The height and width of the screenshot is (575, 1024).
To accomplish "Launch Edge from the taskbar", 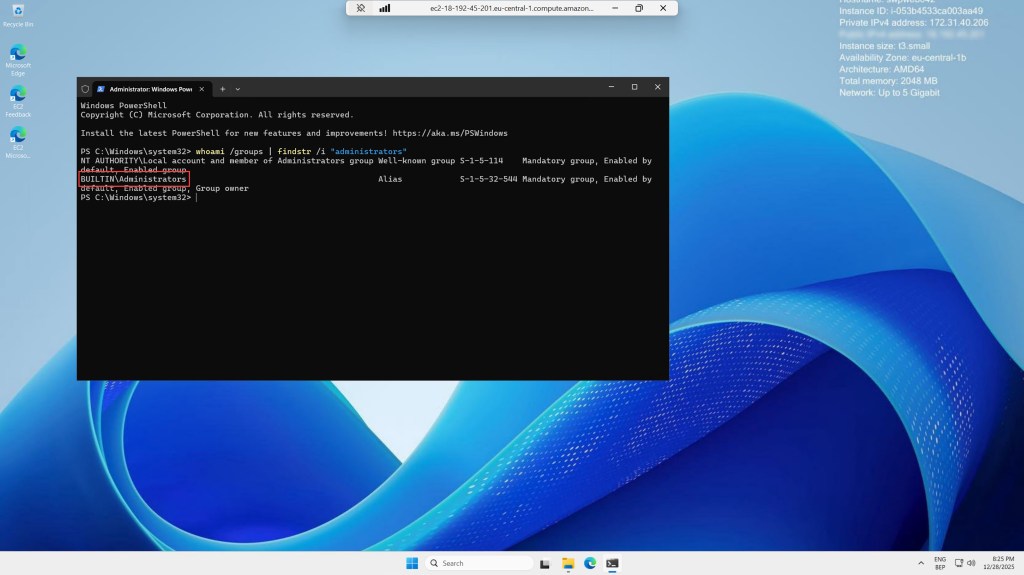I will tap(590, 563).
